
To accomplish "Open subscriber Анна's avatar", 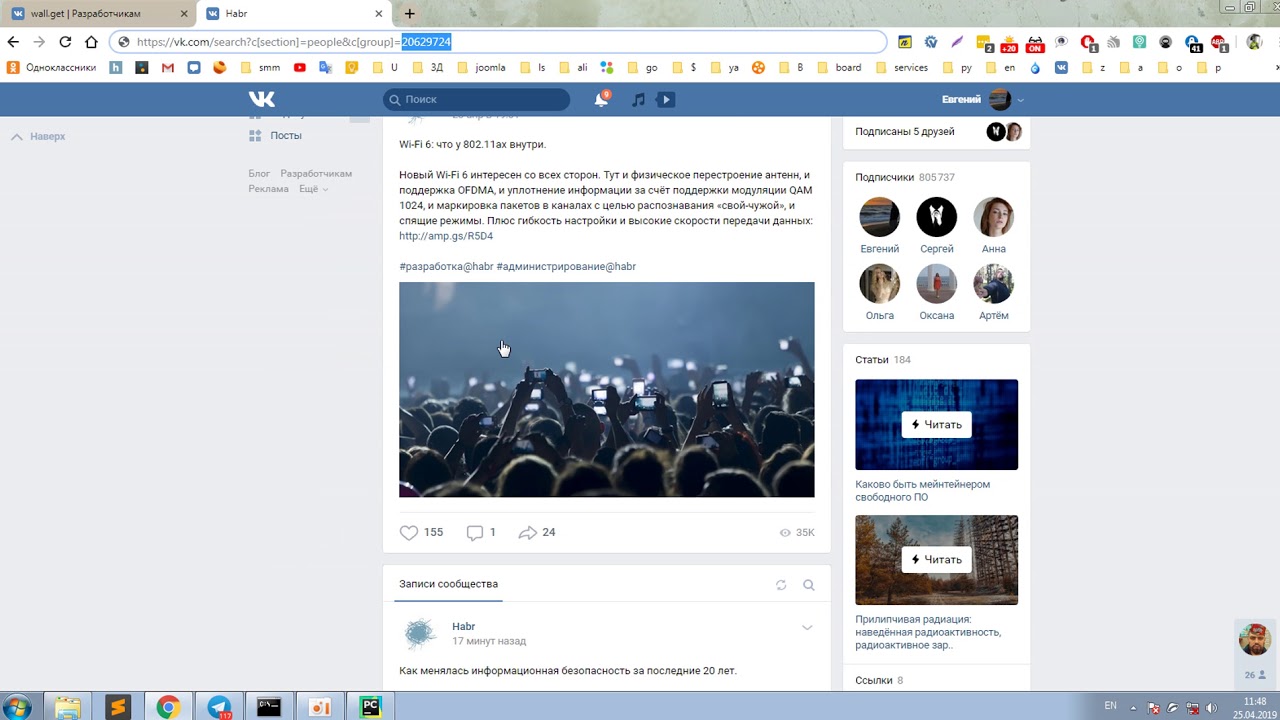I will point(994,217).
